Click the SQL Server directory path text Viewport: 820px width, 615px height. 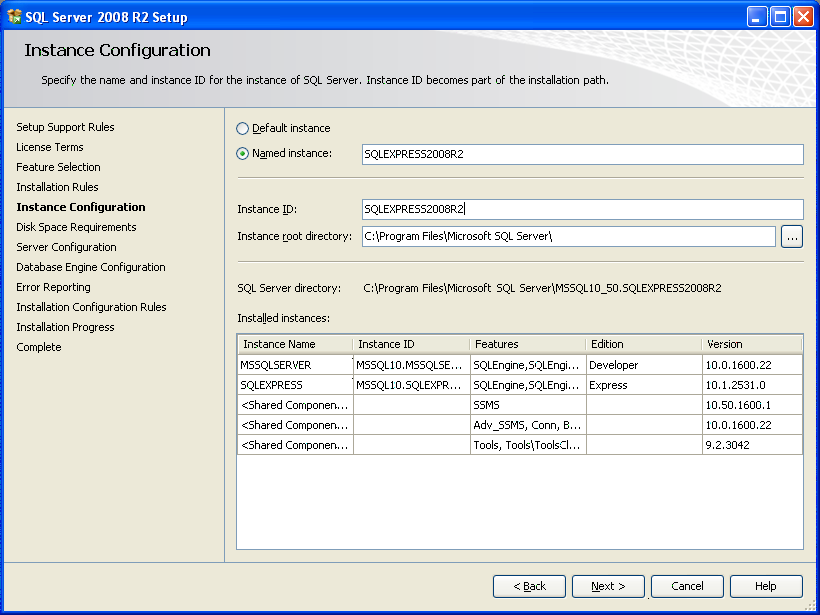coord(542,288)
